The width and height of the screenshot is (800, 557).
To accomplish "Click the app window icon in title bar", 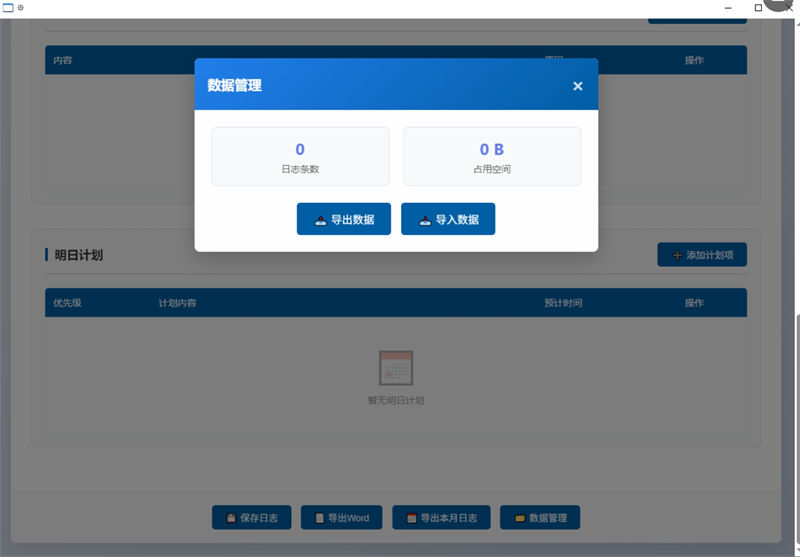I will pos(8,8).
